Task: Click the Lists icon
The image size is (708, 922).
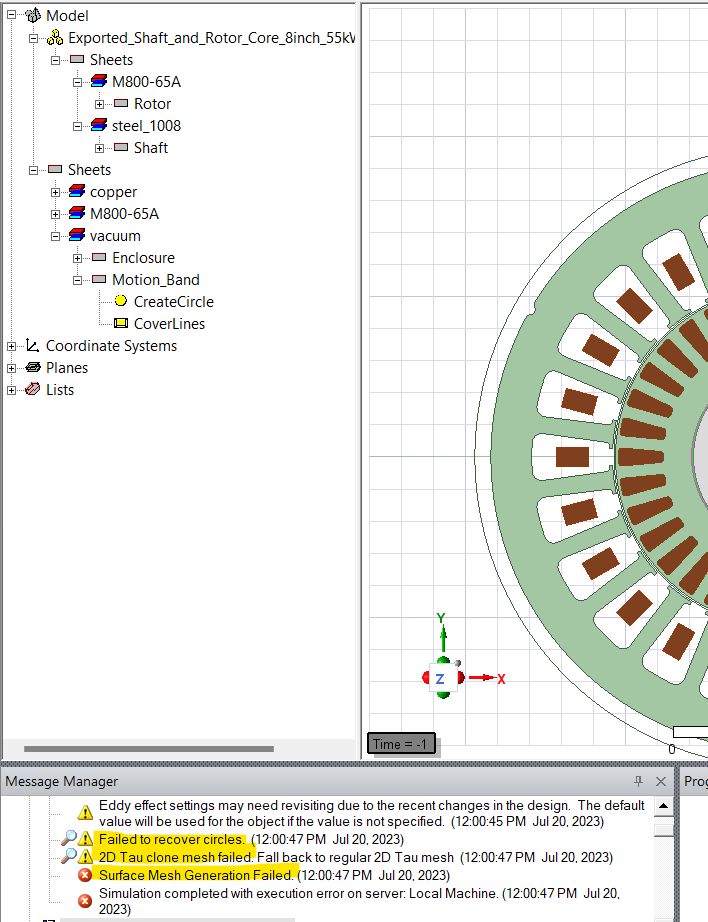Action: click(x=33, y=389)
